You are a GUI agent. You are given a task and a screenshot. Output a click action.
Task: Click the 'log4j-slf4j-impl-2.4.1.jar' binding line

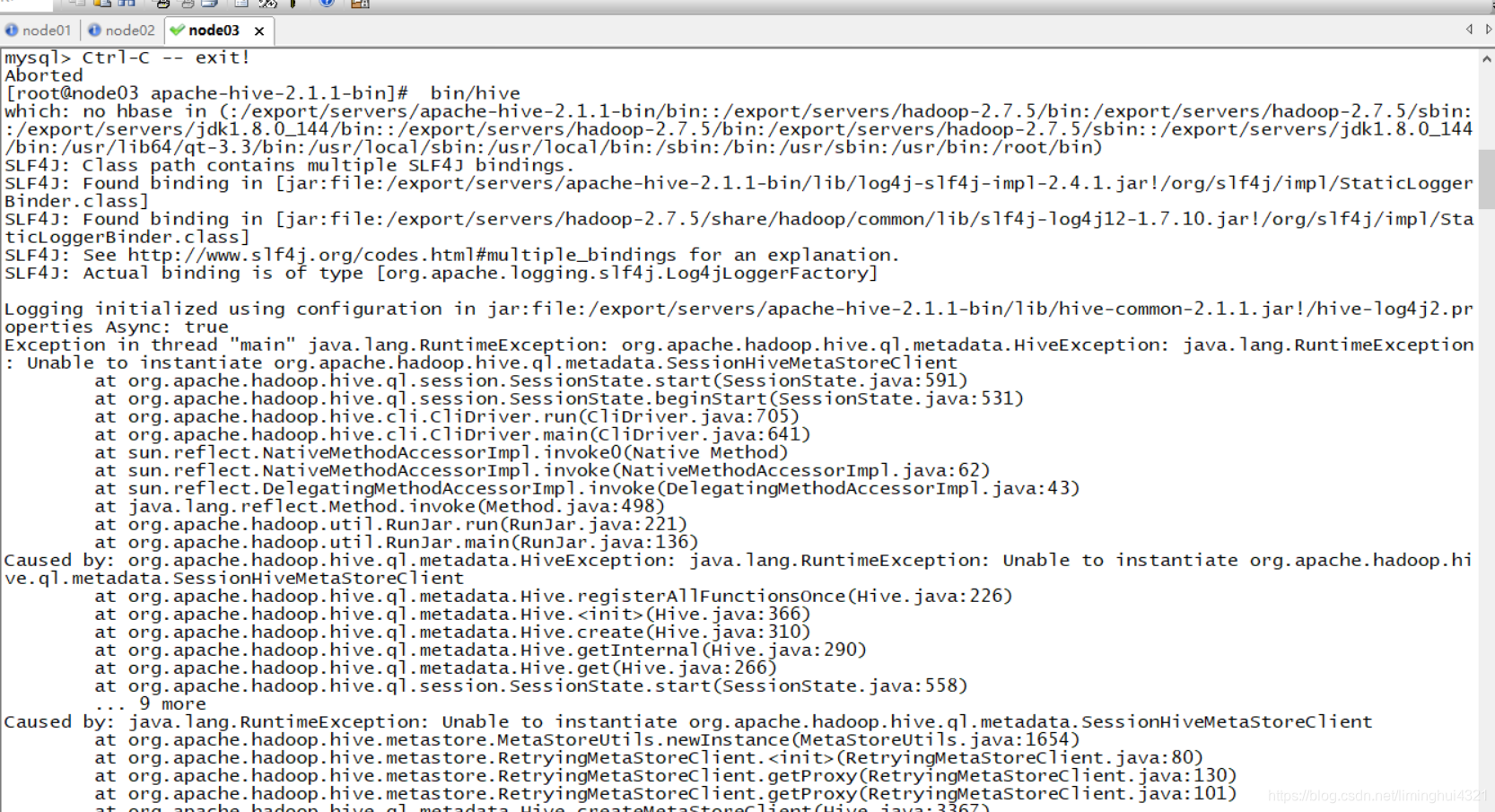739,183
